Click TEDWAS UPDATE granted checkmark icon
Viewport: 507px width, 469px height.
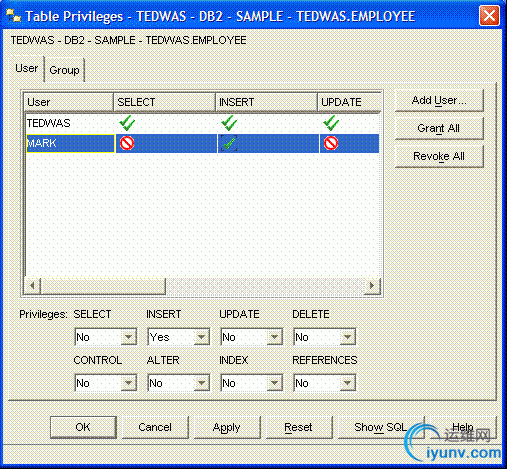[331, 123]
